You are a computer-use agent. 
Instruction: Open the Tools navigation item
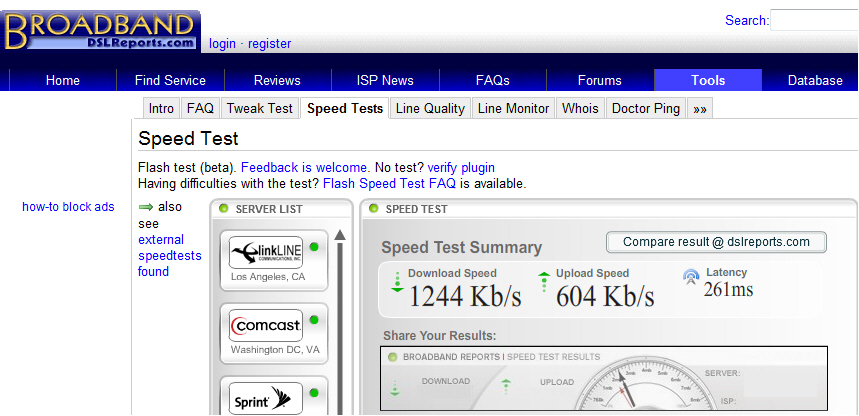708,81
